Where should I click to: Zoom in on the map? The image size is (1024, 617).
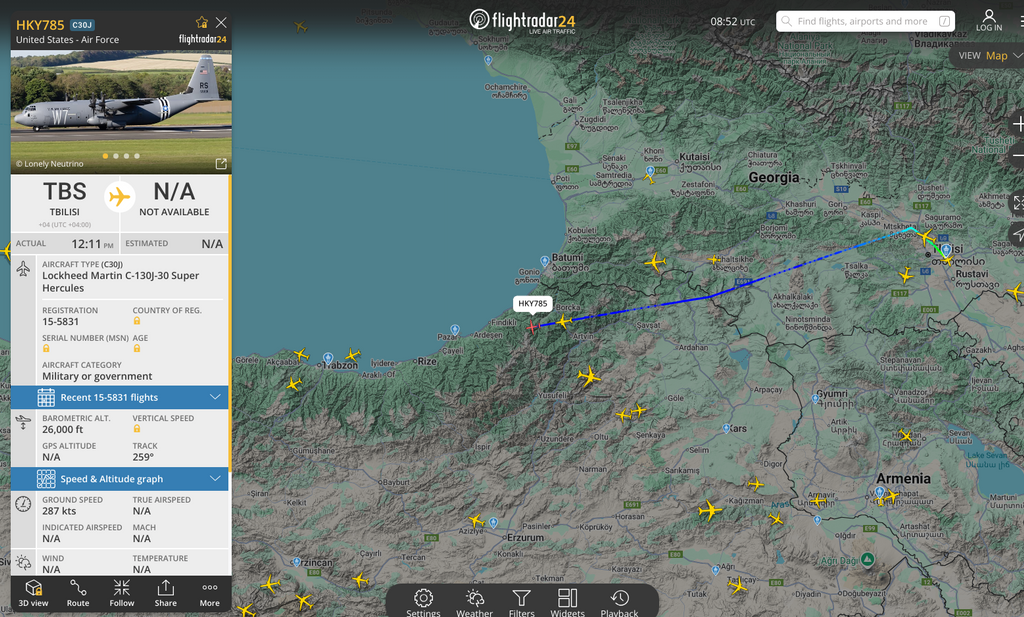coord(1017,123)
